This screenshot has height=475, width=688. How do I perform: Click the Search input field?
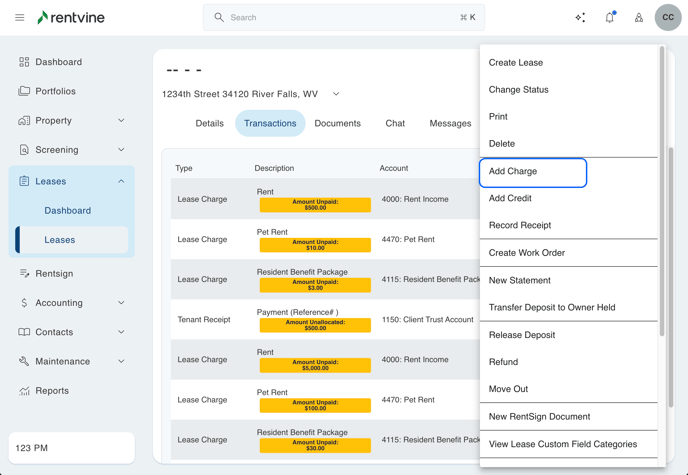click(340, 18)
